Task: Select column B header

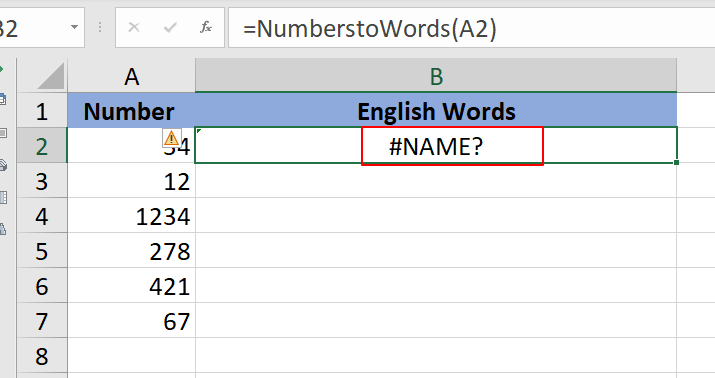Action: (x=436, y=76)
